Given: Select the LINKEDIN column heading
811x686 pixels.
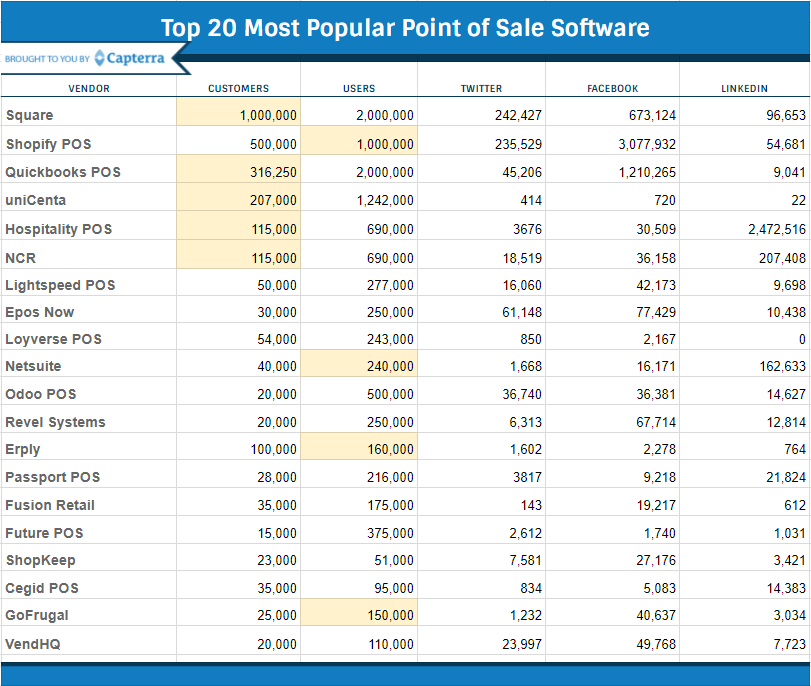Looking at the screenshot, I should click(x=743, y=88).
